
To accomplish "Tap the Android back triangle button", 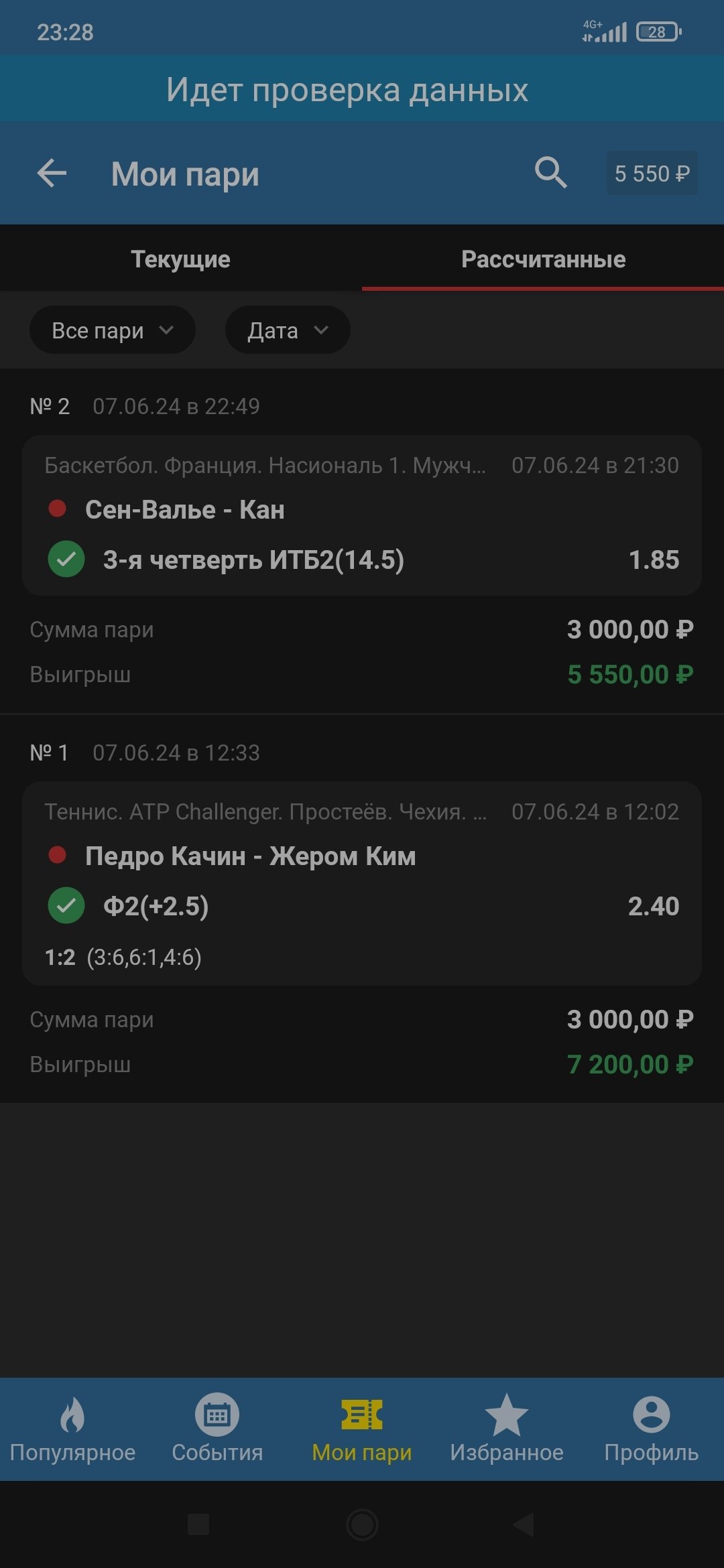I will point(524,1525).
